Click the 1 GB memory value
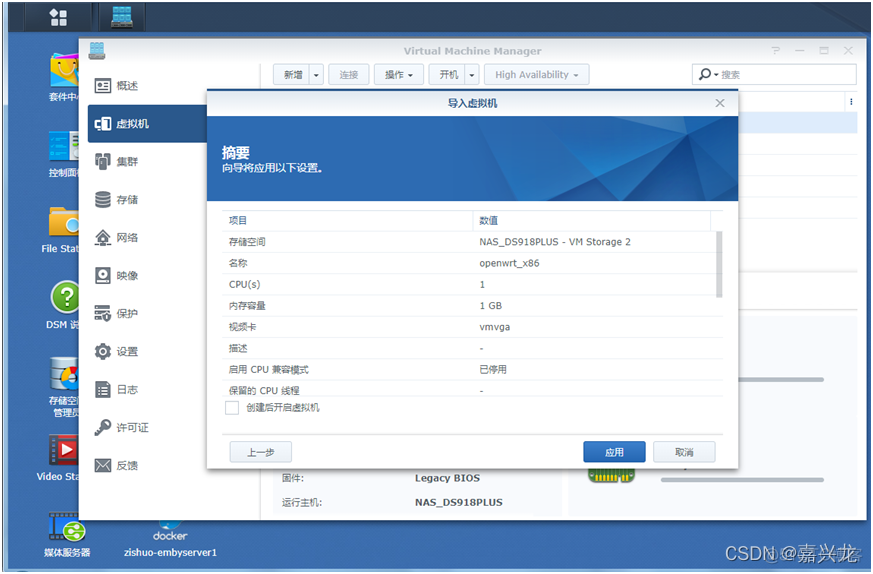The height and width of the screenshot is (574, 873). click(x=491, y=306)
